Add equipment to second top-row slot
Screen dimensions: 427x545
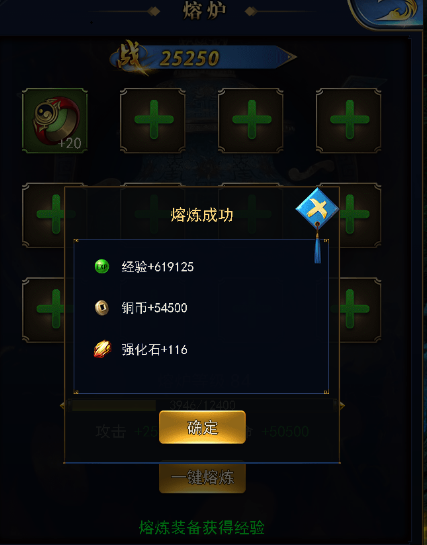point(153,120)
